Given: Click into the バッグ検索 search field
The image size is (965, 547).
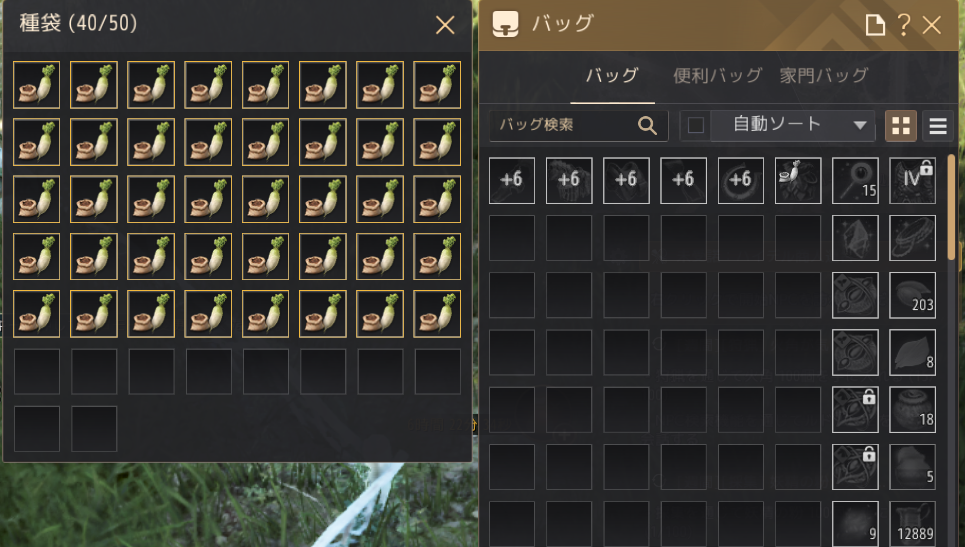Looking at the screenshot, I should [579, 126].
